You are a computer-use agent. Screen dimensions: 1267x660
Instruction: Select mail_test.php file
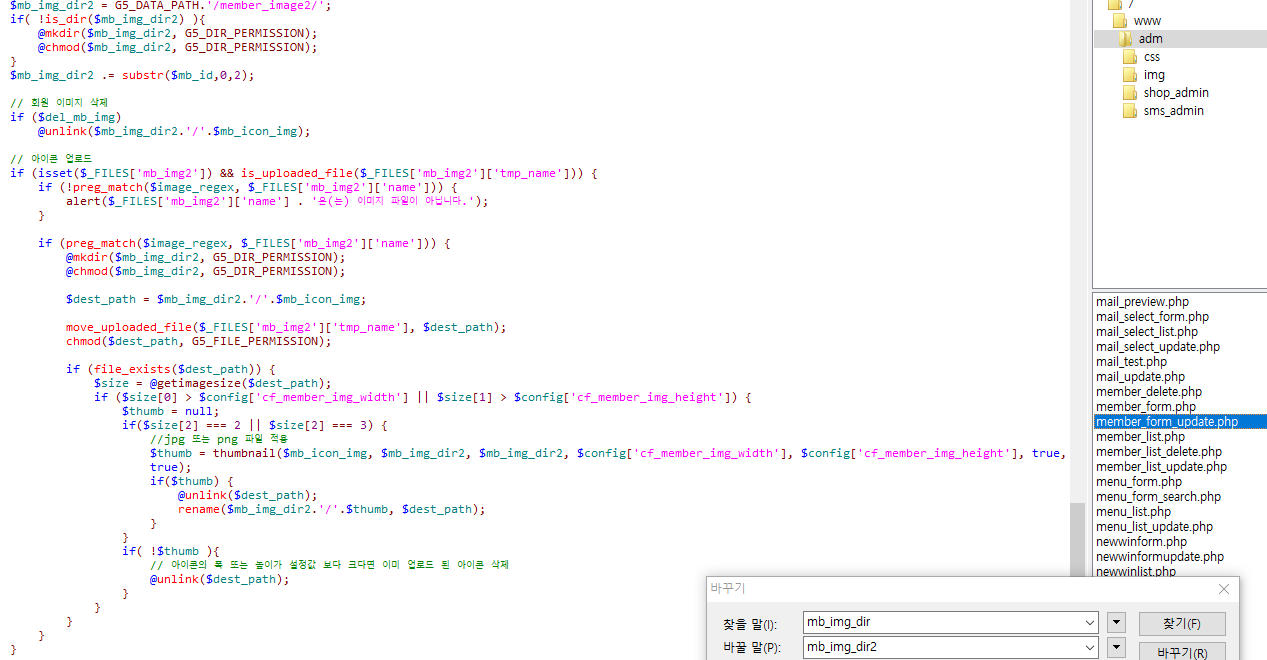(1131, 362)
